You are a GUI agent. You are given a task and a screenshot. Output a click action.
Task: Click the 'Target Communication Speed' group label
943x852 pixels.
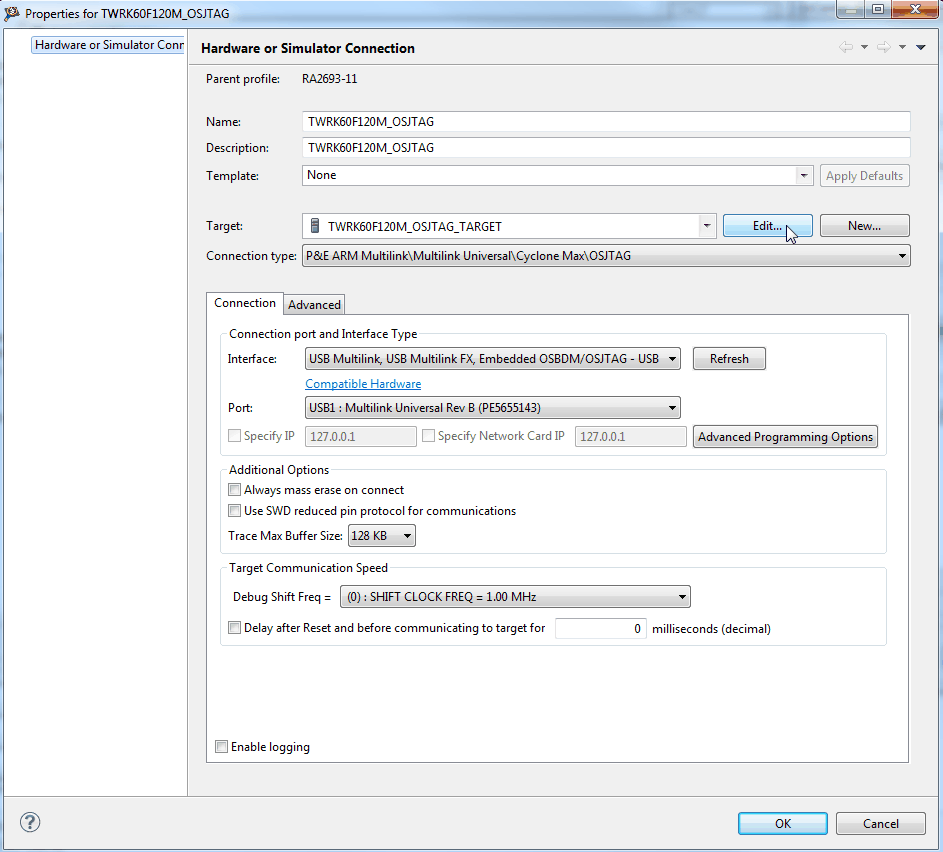coord(309,568)
